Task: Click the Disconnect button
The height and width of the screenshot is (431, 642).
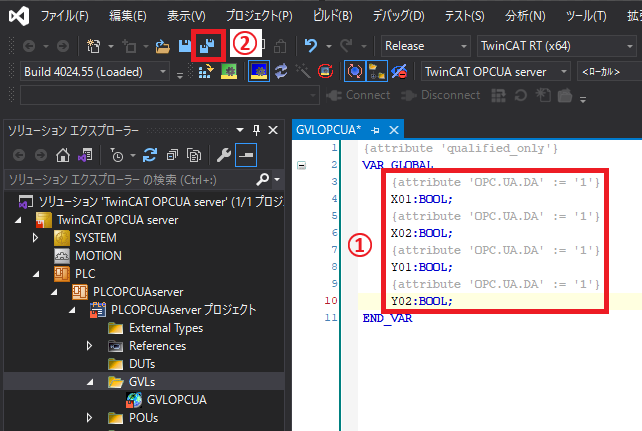Action: point(441,95)
